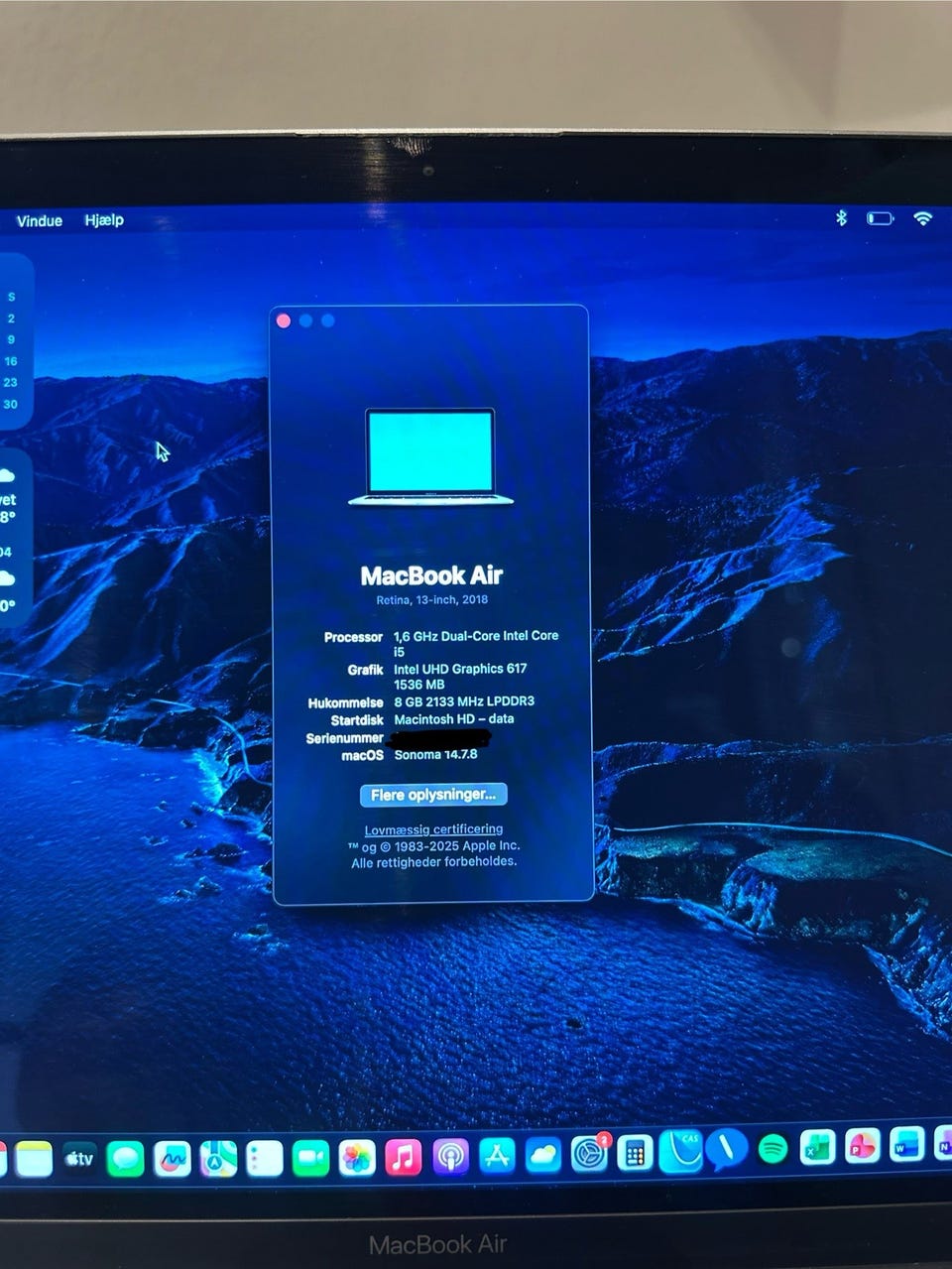Screen dimensions: 952x1269
Task: Open Messages from the Dock
Action: click(x=125, y=1159)
